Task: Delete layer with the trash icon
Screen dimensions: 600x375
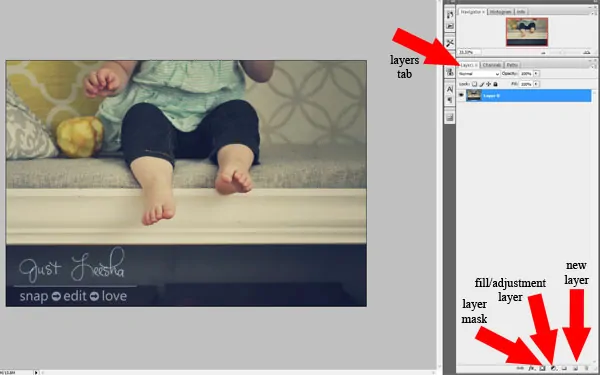Action: click(586, 368)
